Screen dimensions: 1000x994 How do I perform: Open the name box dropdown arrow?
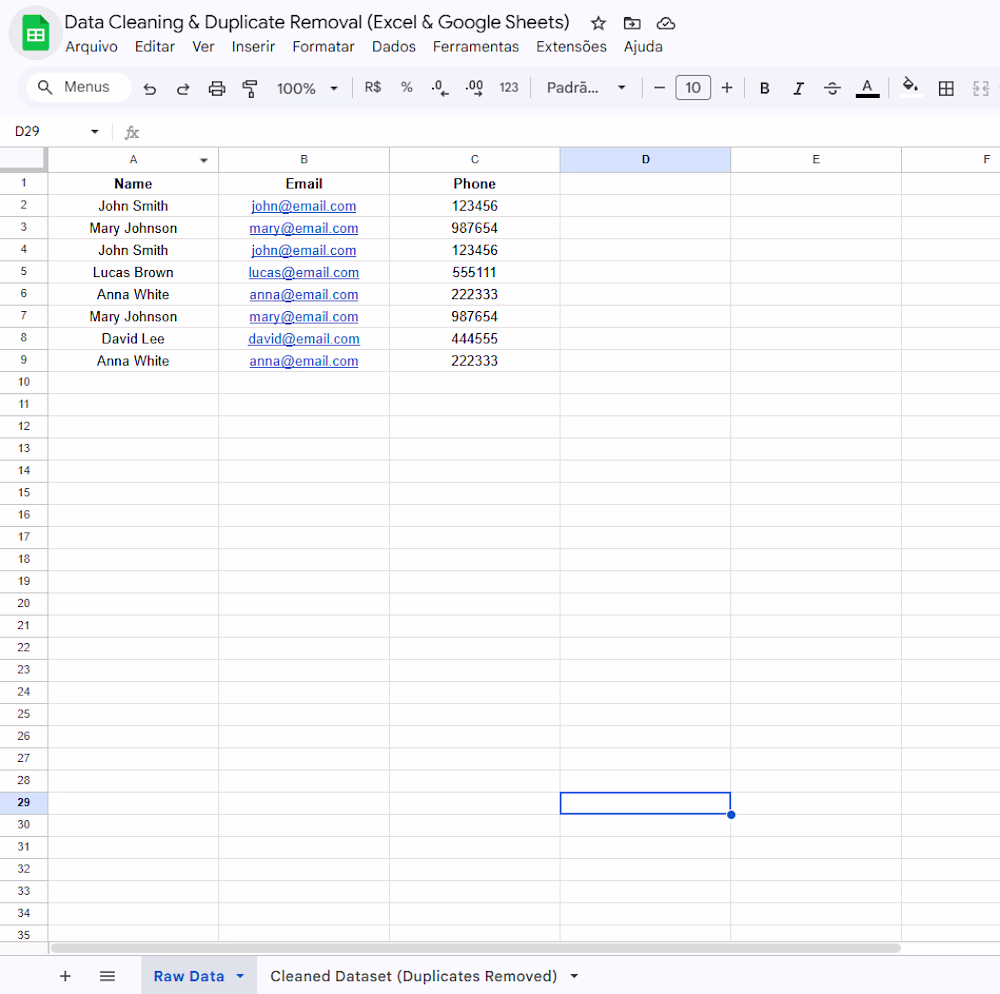click(x=94, y=131)
